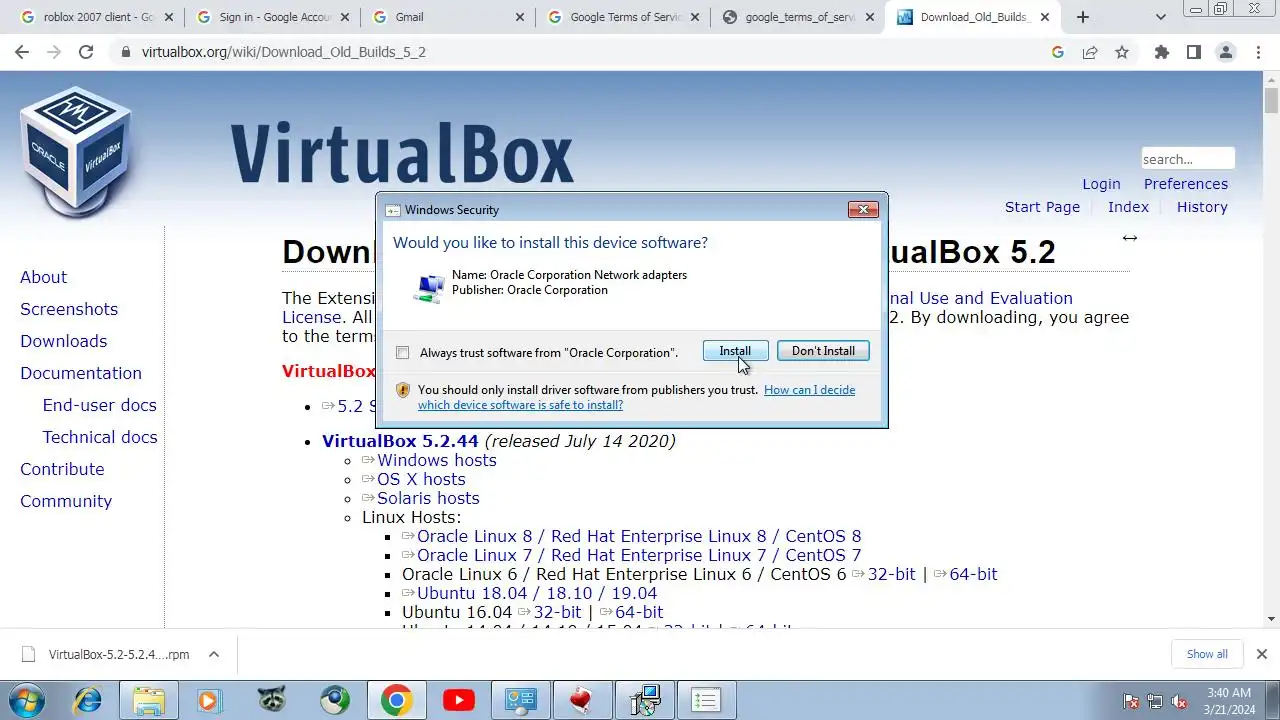
Task: Open the Login link
Action: tap(1101, 184)
